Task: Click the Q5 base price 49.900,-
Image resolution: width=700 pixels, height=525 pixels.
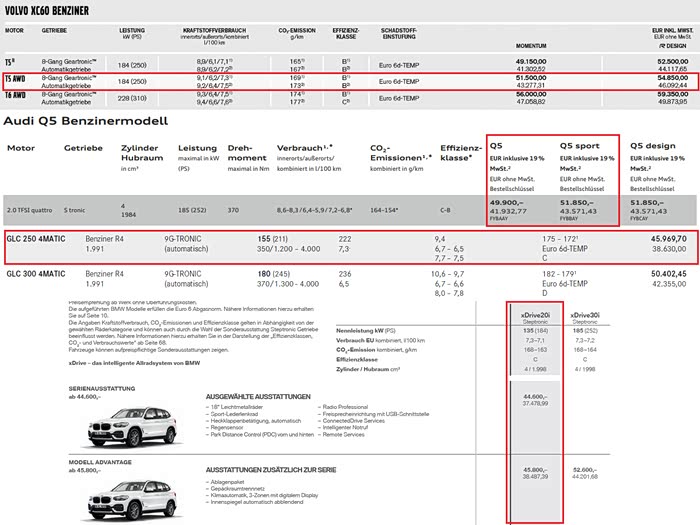Action: [507, 202]
